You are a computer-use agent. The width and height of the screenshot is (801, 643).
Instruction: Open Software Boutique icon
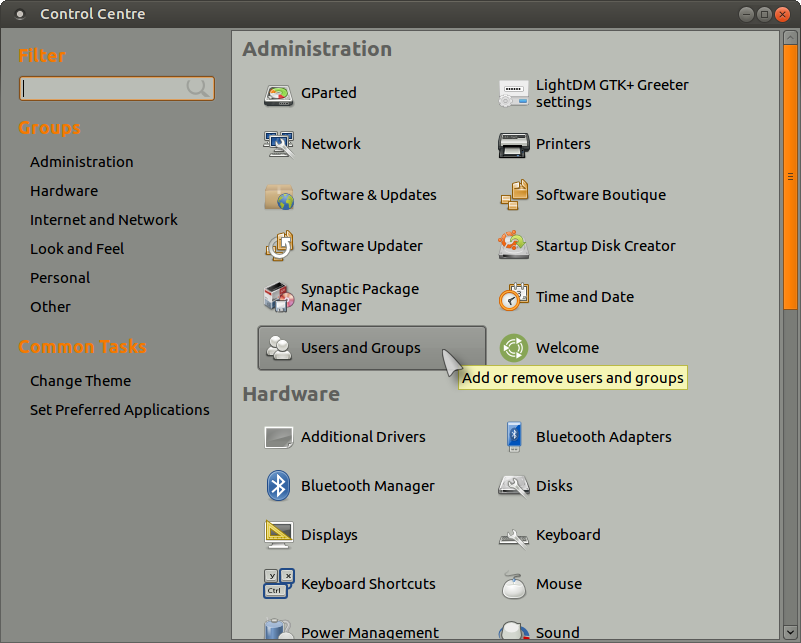click(x=513, y=195)
